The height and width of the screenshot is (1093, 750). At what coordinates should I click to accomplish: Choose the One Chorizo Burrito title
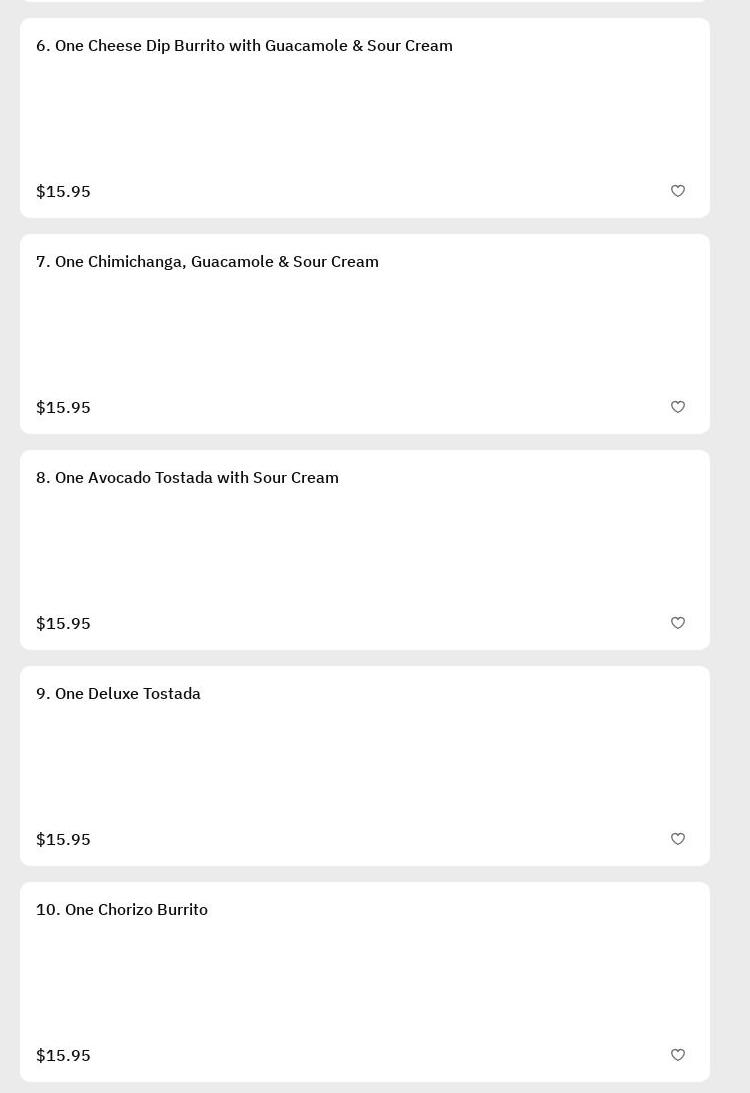(122, 910)
